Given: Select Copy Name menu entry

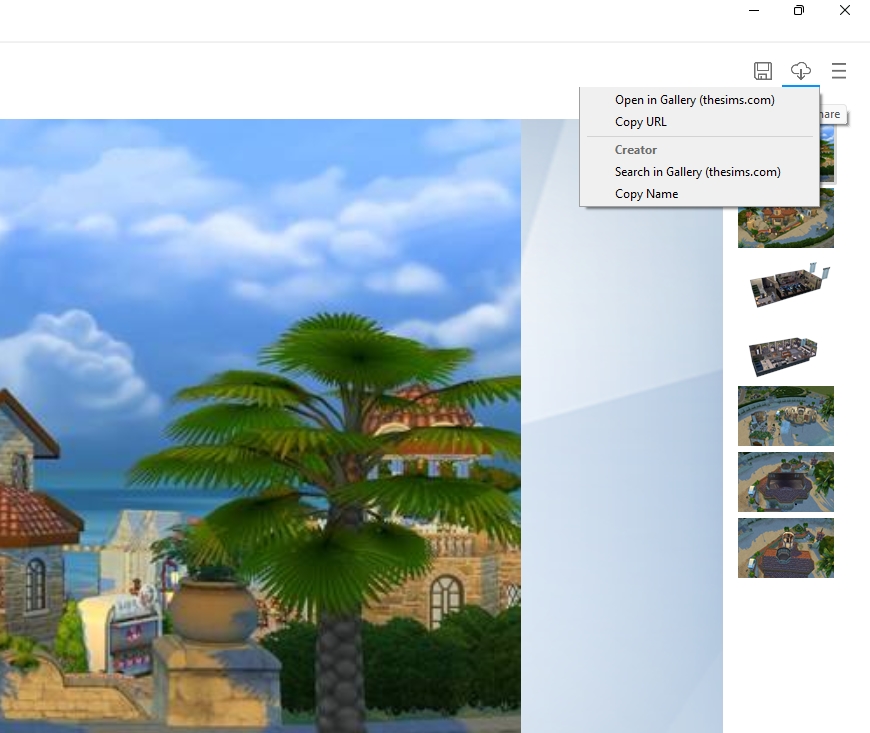Looking at the screenshot, I should point(646,194).
